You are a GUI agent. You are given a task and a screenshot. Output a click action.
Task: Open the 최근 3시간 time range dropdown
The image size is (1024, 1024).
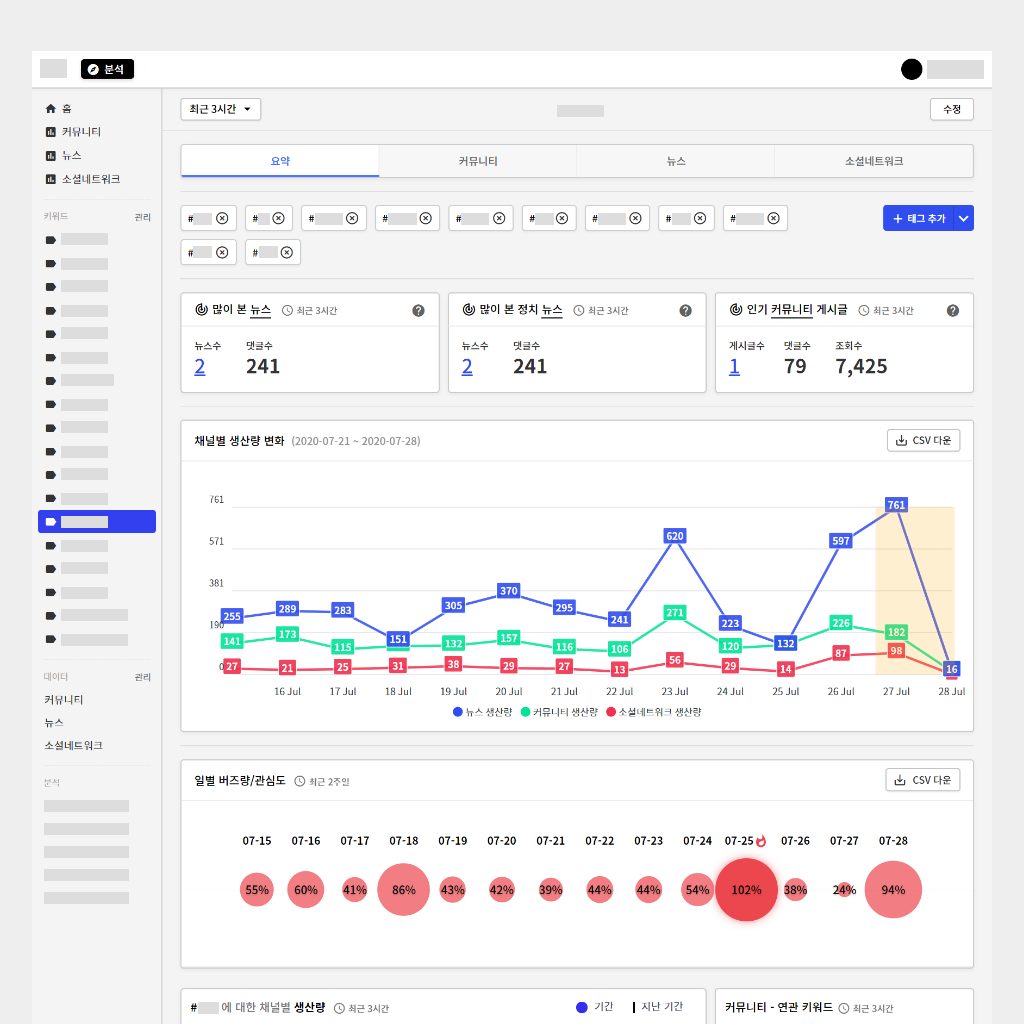coord(221,109)
